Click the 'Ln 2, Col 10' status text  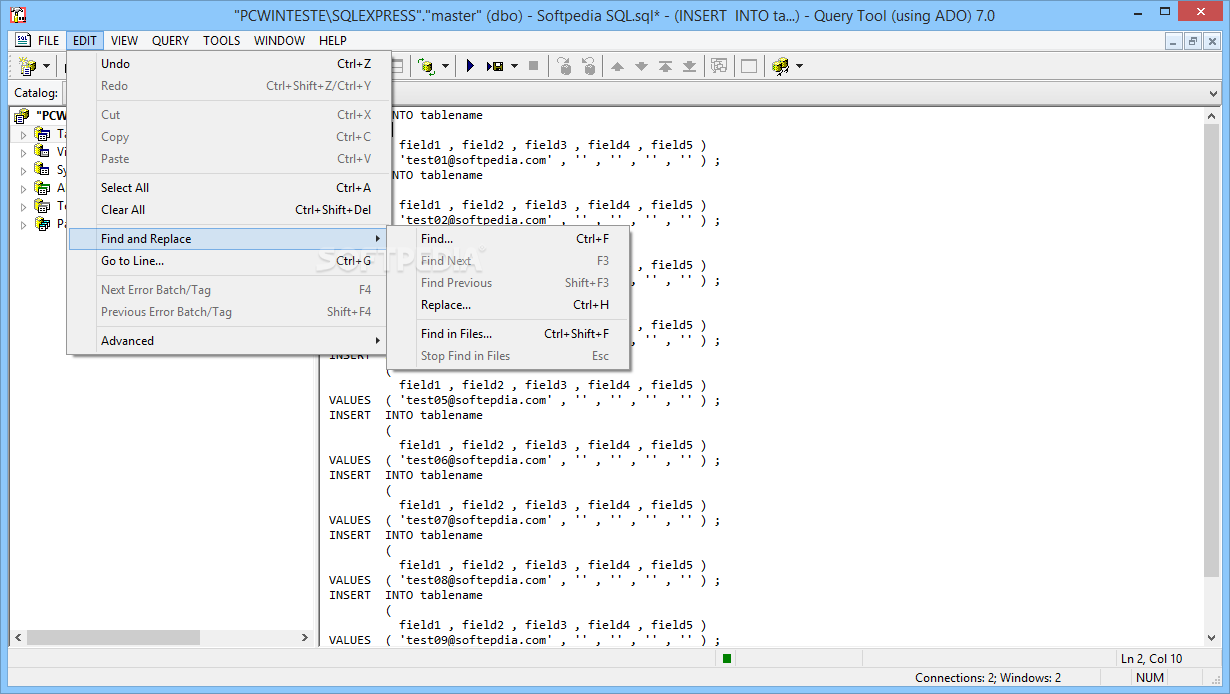click(x=1151, y=658)
